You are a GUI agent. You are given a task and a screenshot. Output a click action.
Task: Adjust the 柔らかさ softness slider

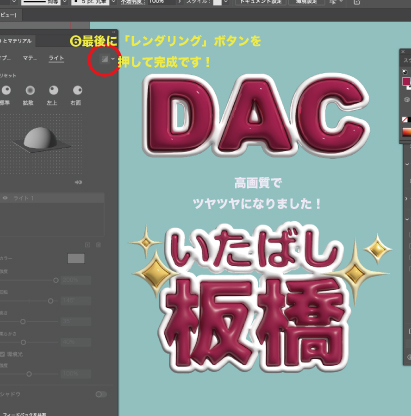(23, 342)
